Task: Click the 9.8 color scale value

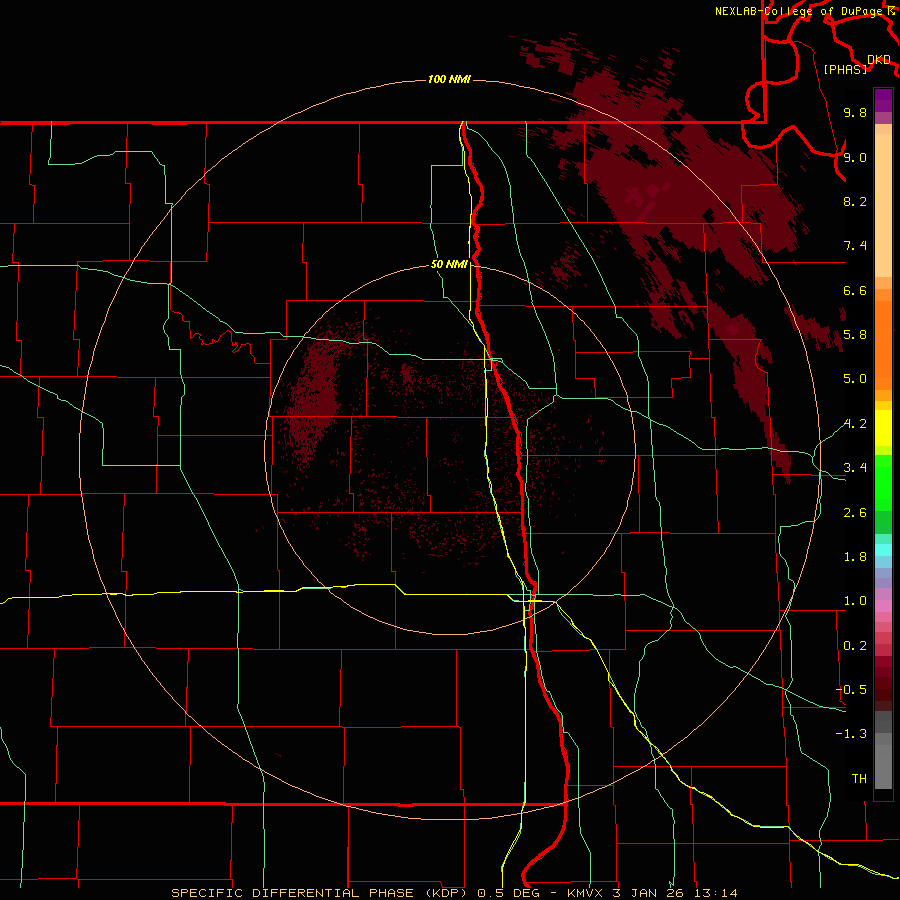Action: tap(855, 112)
